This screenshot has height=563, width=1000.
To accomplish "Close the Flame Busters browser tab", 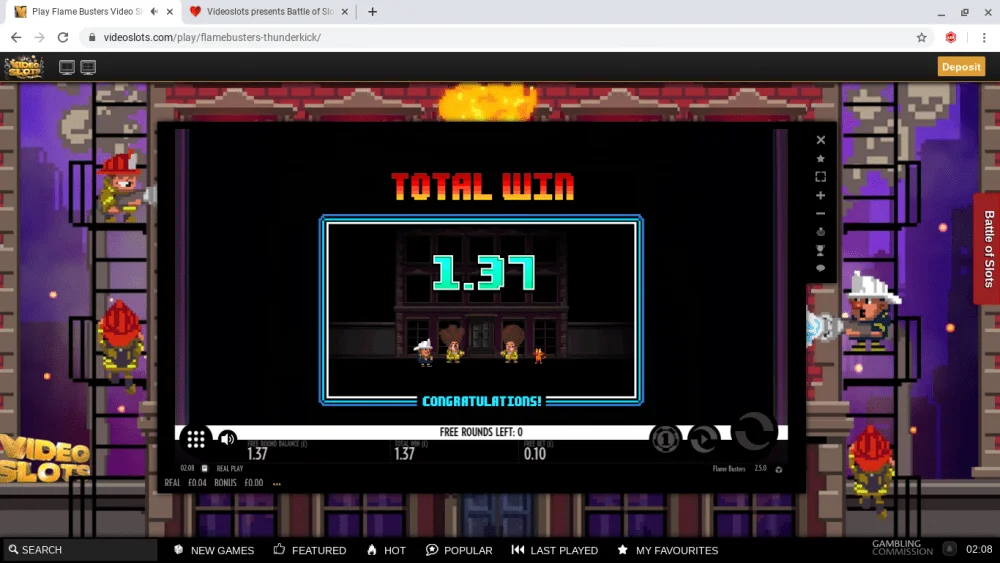I will point(170,11).
